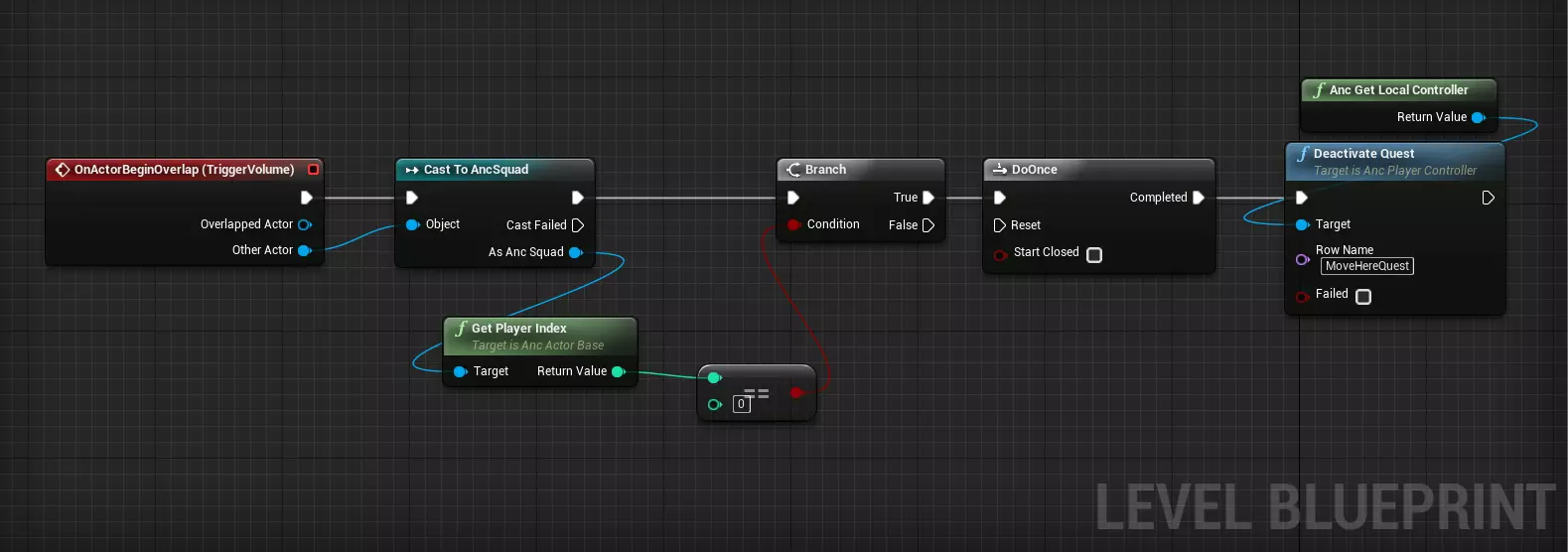This screenshot has width=1568, height=552.
Task: Click the second input pin of equals node
Action: (x=714, y=404)
